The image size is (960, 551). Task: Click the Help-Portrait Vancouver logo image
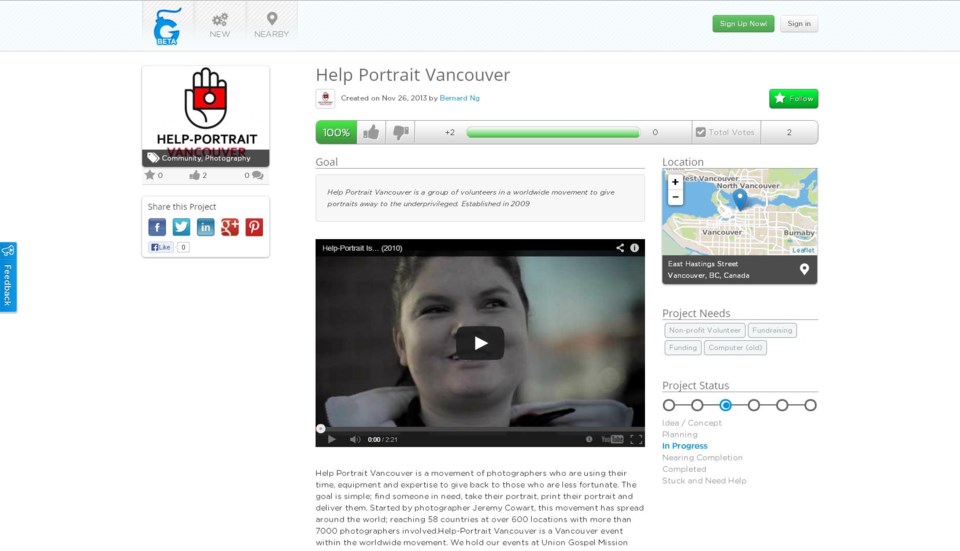(206, 108)
